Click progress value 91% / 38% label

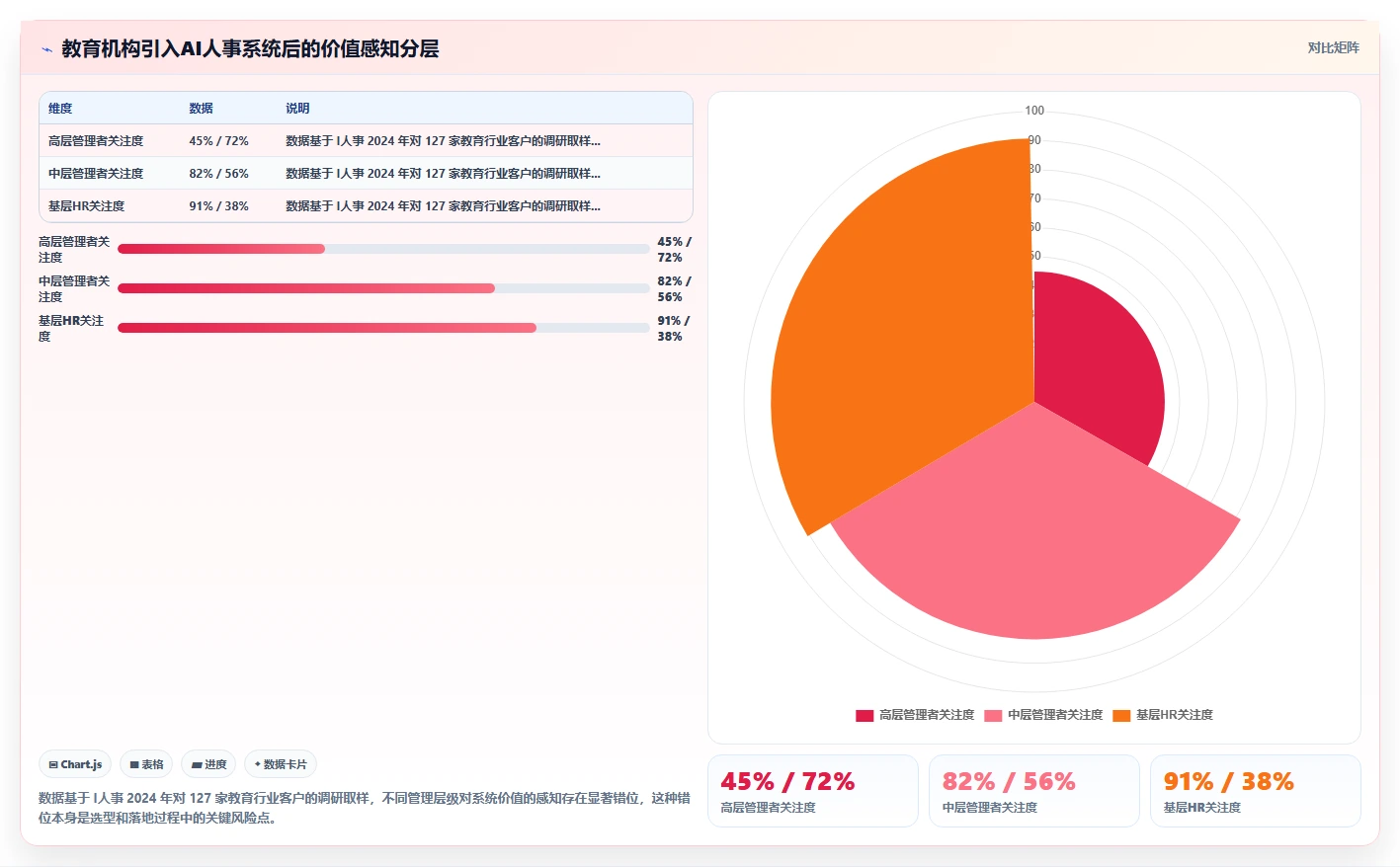[x=674, y=328]
